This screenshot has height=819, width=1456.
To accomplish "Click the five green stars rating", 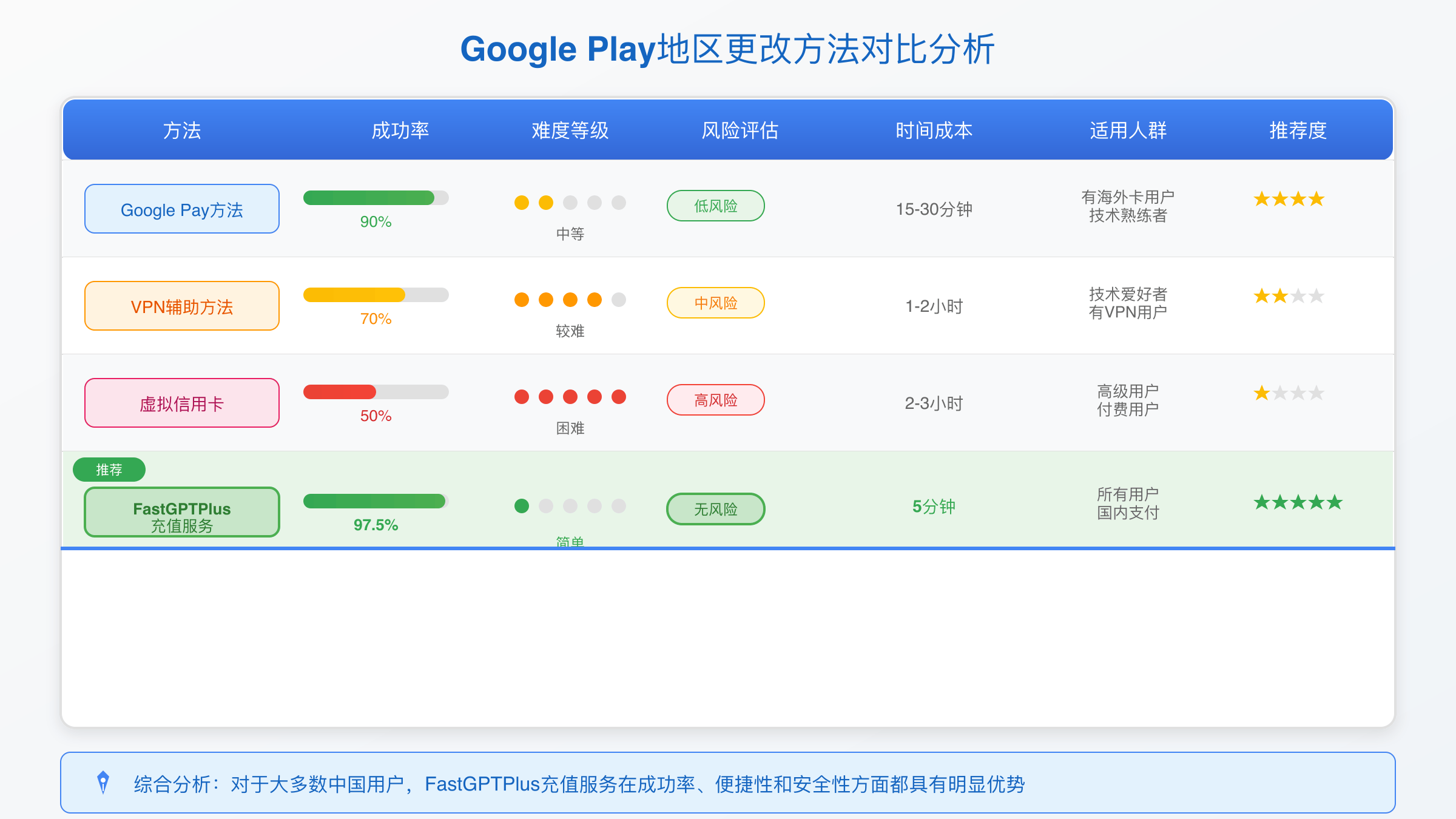I will pyautogui.click(x=1298, y=502).
